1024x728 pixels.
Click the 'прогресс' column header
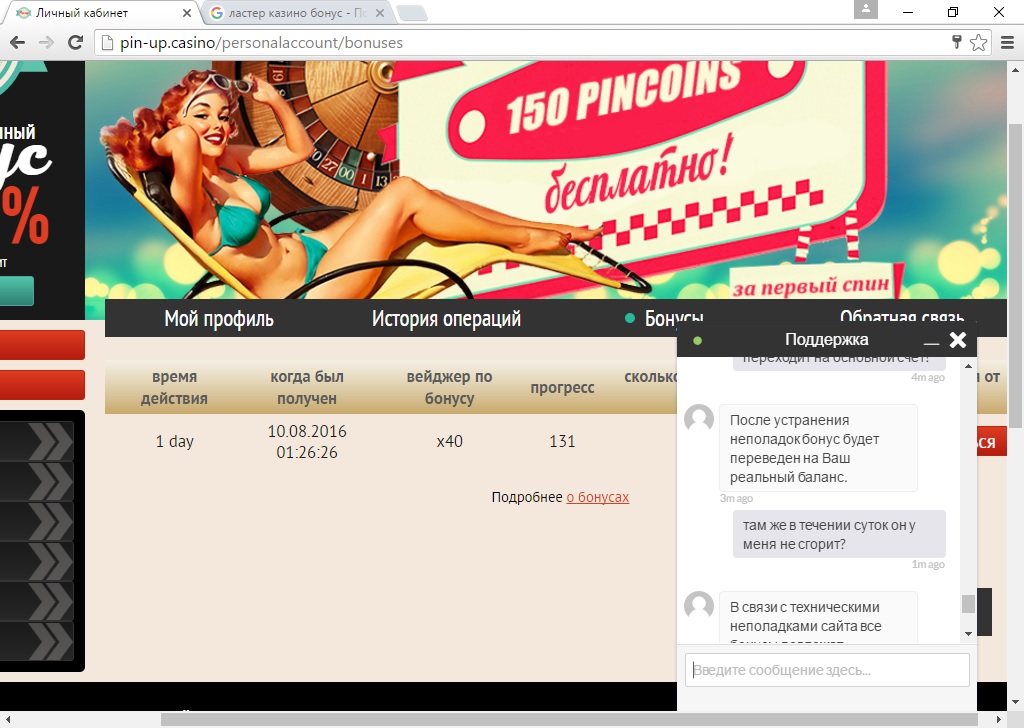tap(562, 387)
